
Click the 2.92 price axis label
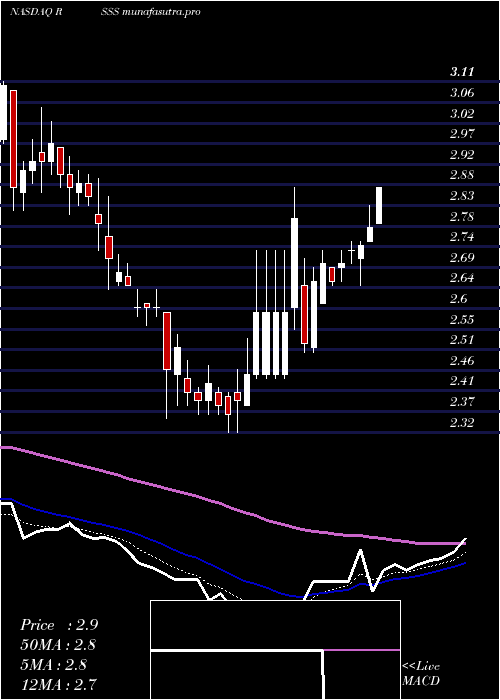pyautogui.click(x=462, y=155)
